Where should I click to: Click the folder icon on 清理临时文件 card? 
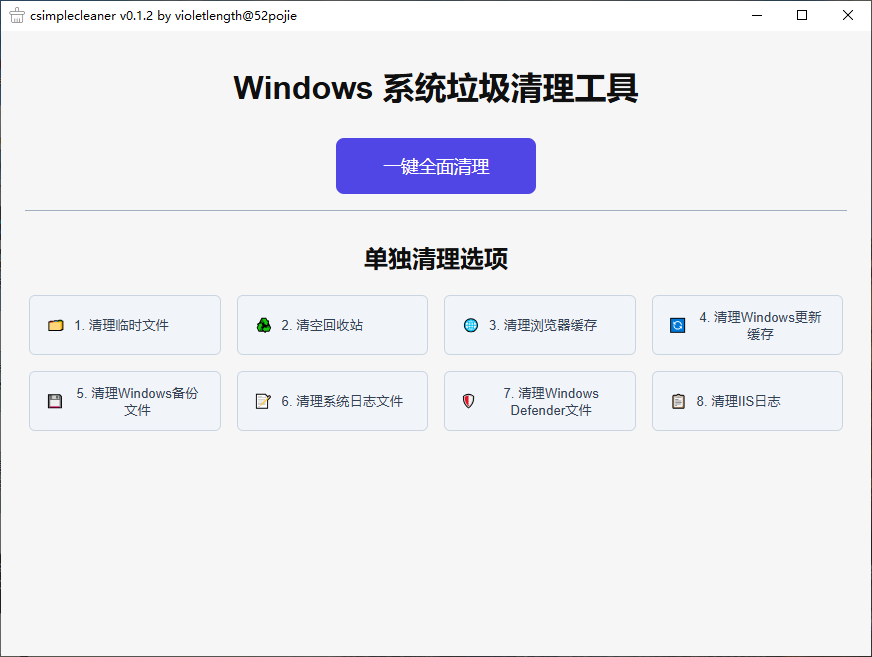click(56, 325)
